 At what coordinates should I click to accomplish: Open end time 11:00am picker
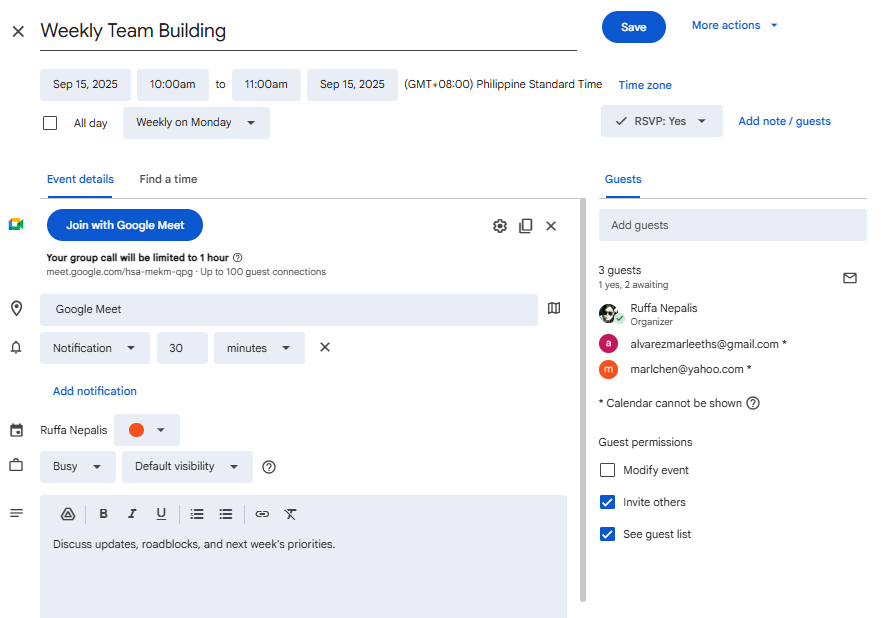point(266,85)
